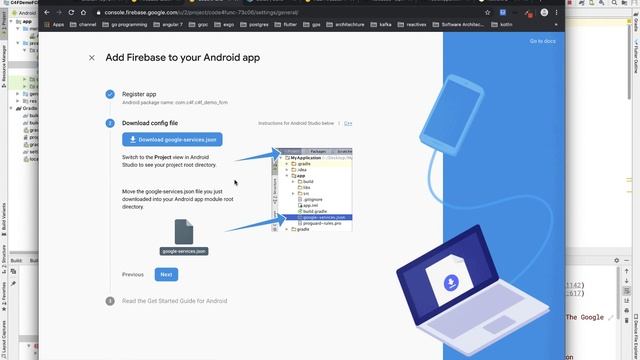Click the trash icon in Build output toolbar
This screenshot has height=360, width=640.
(627, 320)
